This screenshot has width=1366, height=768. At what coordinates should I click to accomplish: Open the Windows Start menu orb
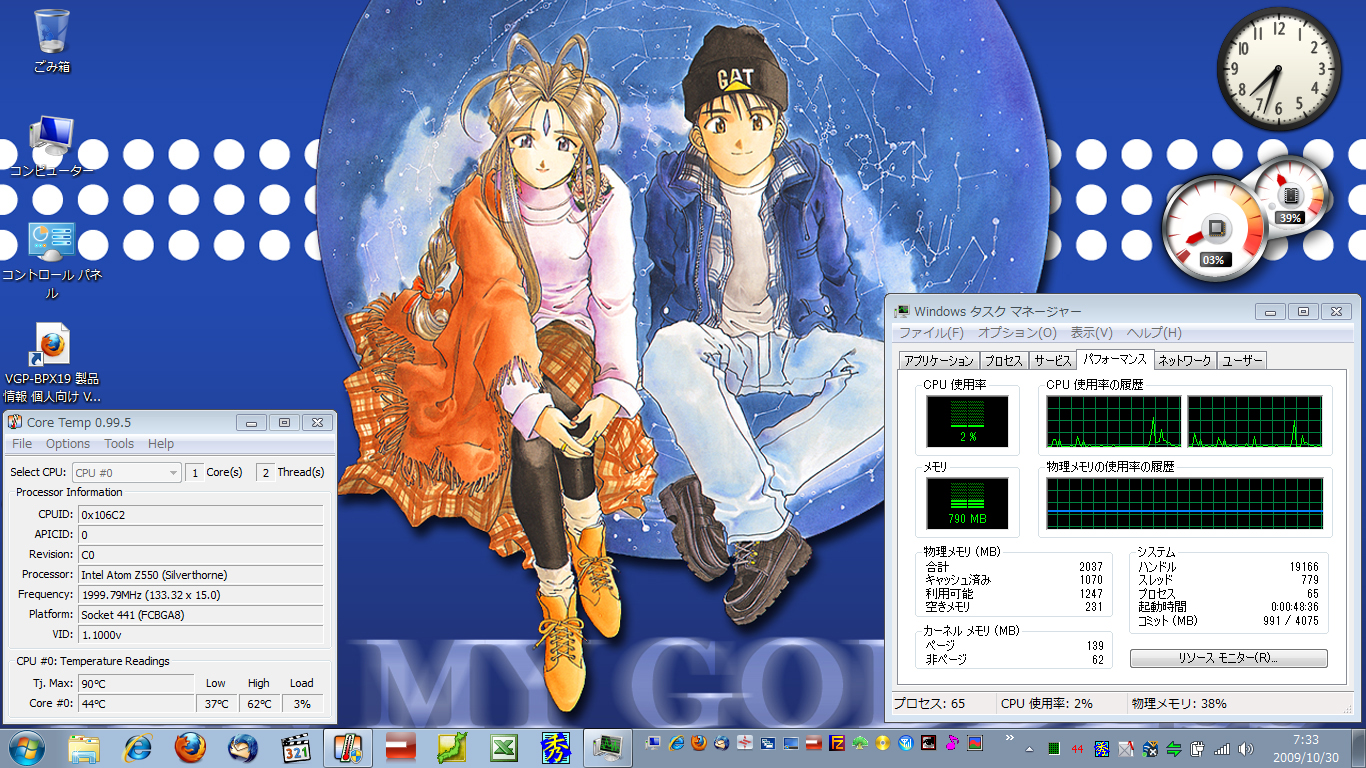(27, 748)
